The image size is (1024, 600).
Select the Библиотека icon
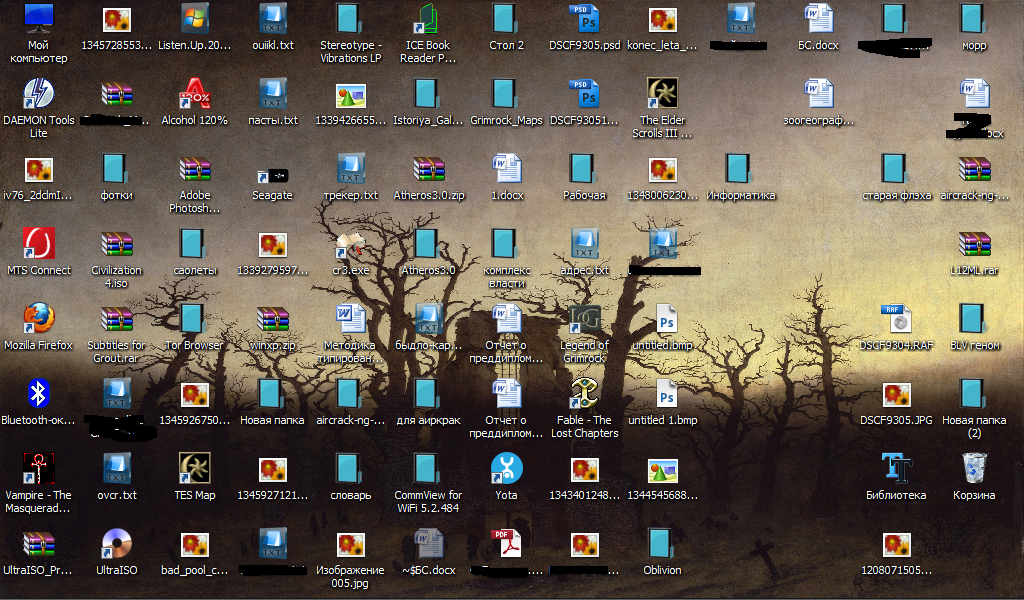pyautogui.click(x=896, y=469)
